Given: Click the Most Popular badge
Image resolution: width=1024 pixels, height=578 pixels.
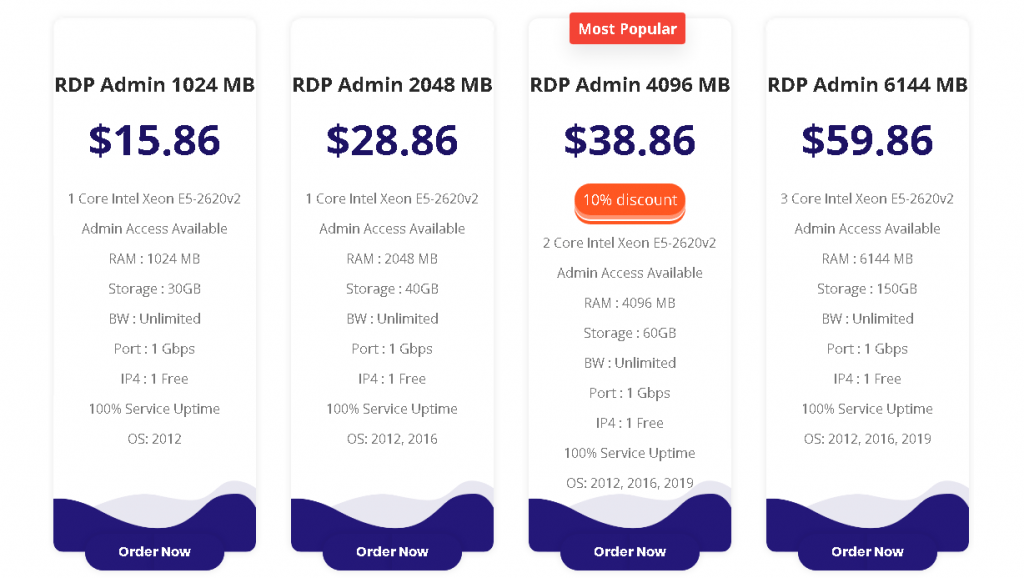Looking at the screenshot, I should (627, 28).
